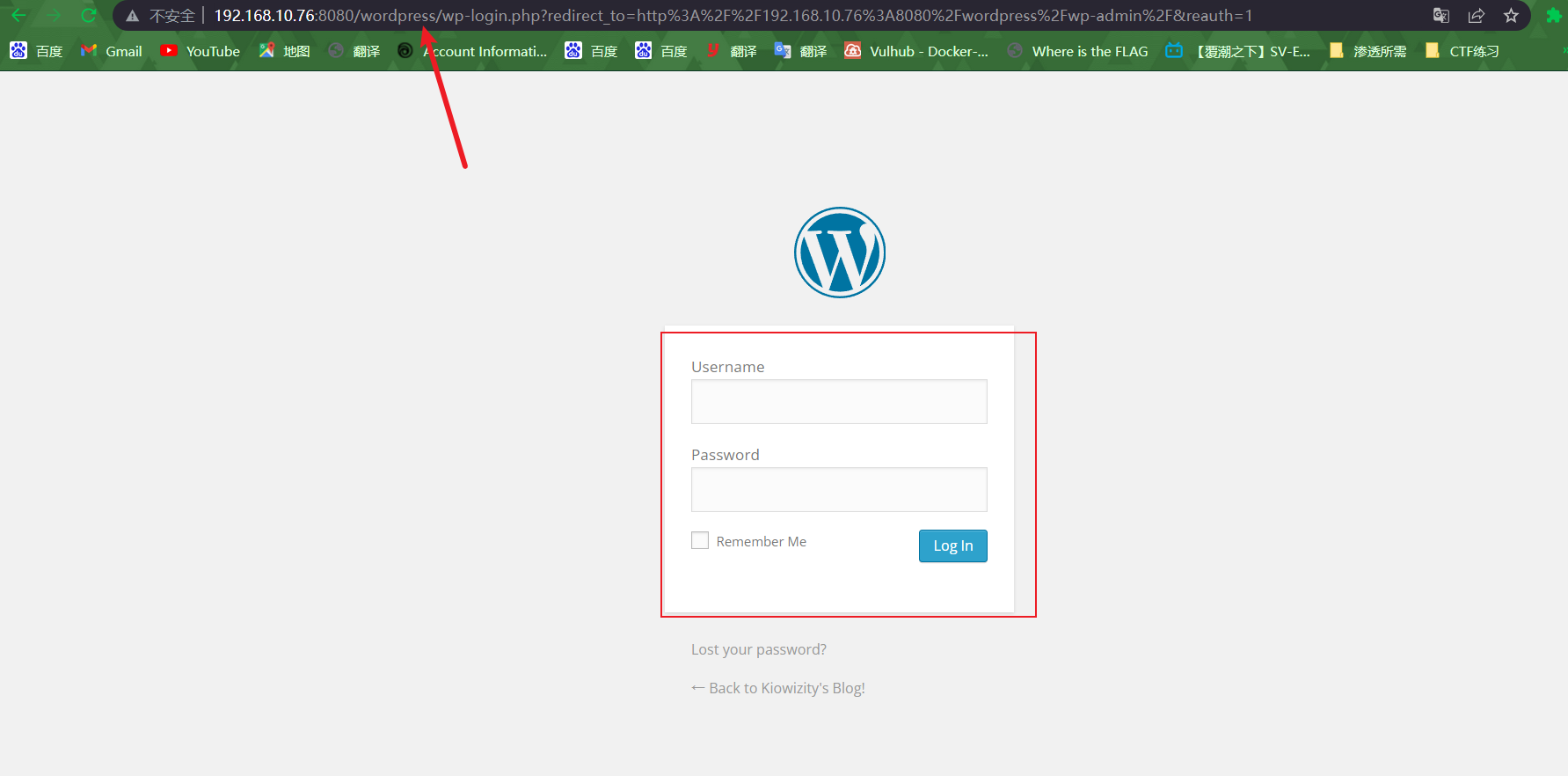Image resolution: width=1568 pixels, height=776 pixels.
Task: Open the Gmail bookmark
Action: pyautogui.click(x=111, y=51)
